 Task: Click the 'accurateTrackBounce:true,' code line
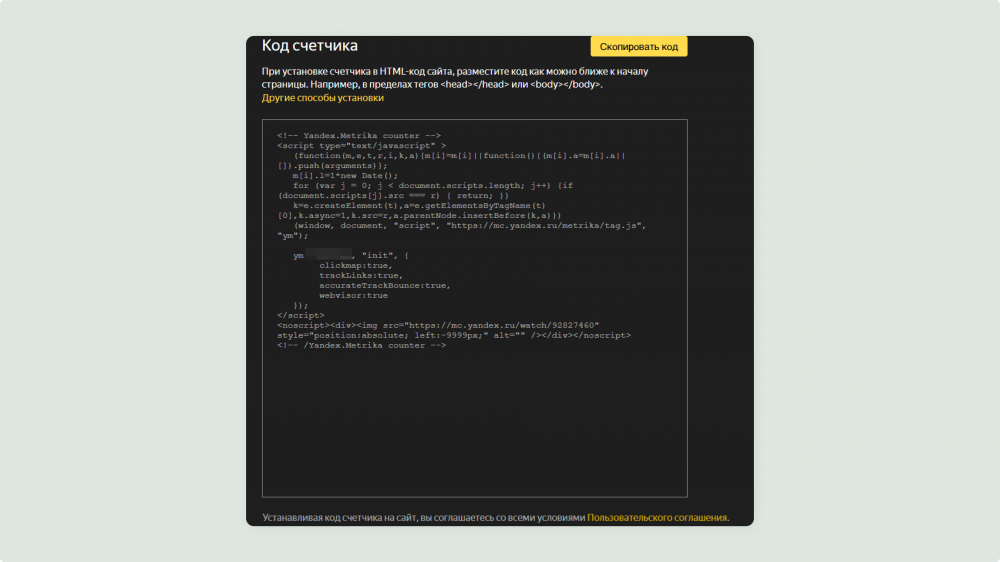click(385, 285)
